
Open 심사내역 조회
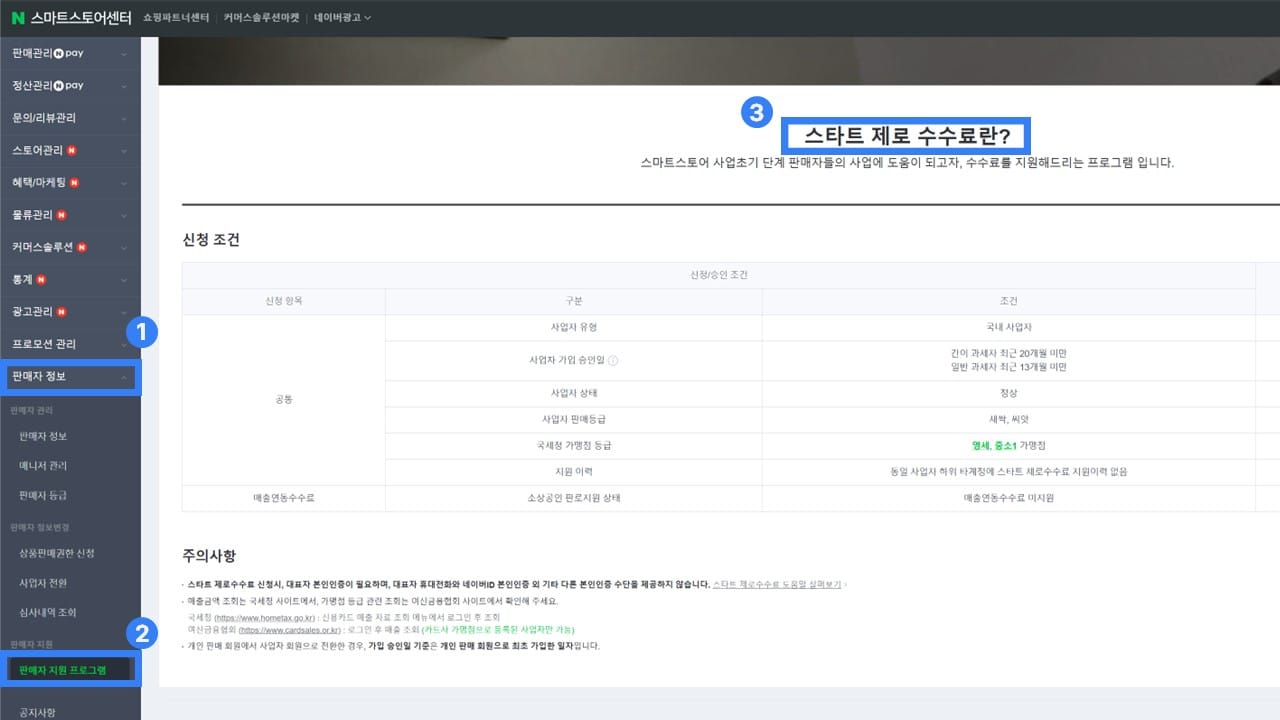point(47,612)
